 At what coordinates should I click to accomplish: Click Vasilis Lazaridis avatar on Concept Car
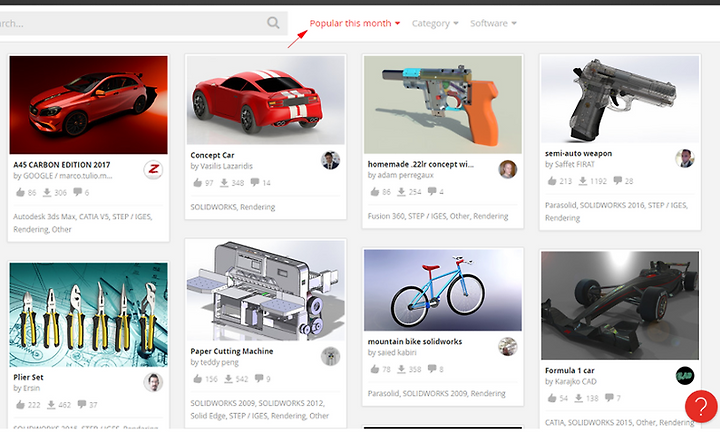point(330,161)
